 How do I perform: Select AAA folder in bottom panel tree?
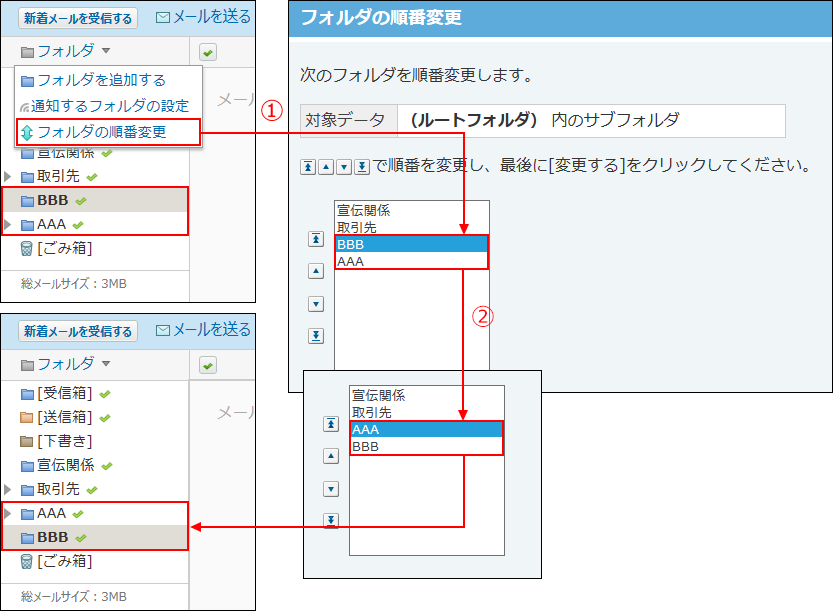click(52, 513)
